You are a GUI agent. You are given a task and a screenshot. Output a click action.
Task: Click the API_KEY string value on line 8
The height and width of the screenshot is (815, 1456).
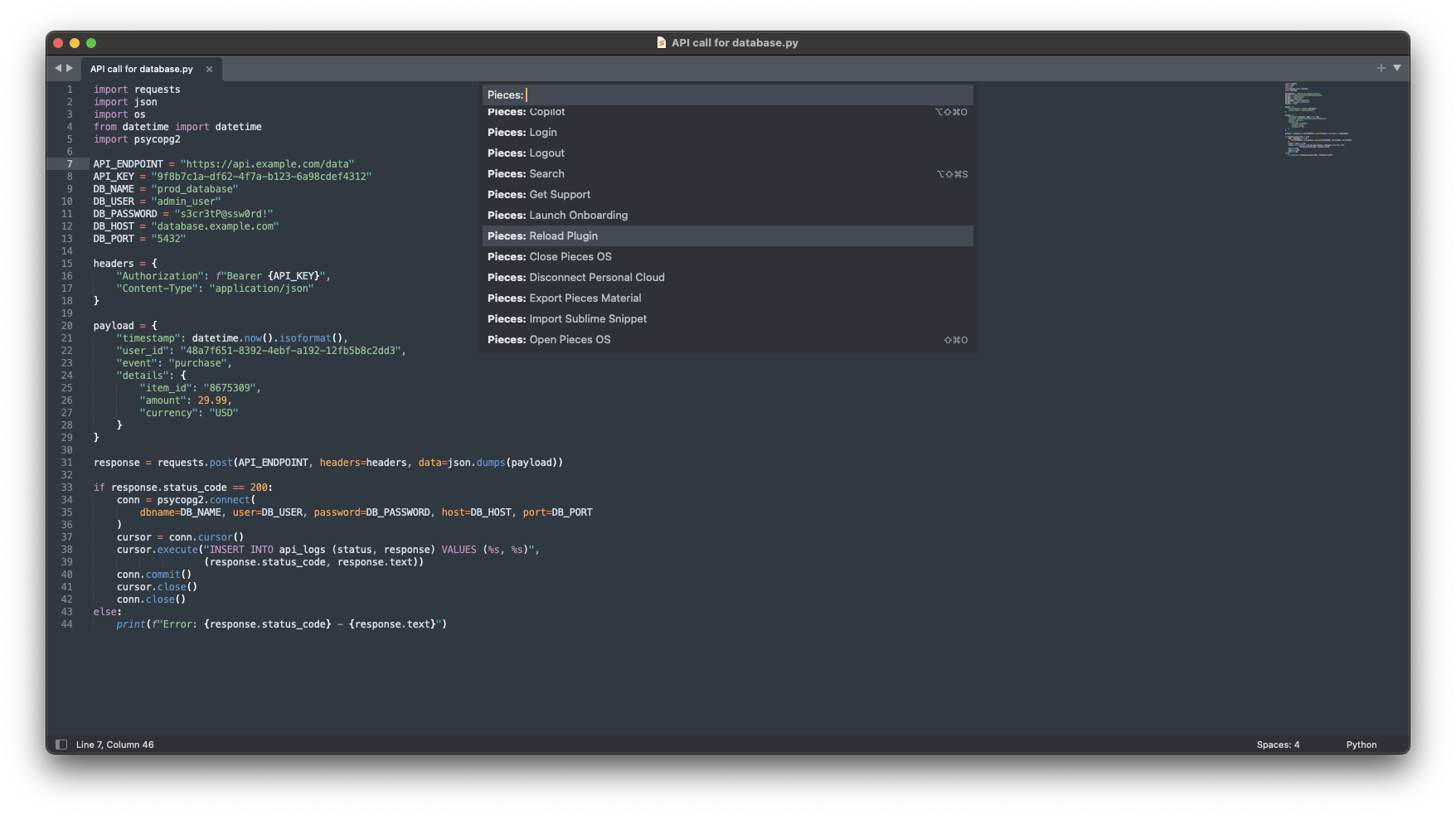point(261,177)
